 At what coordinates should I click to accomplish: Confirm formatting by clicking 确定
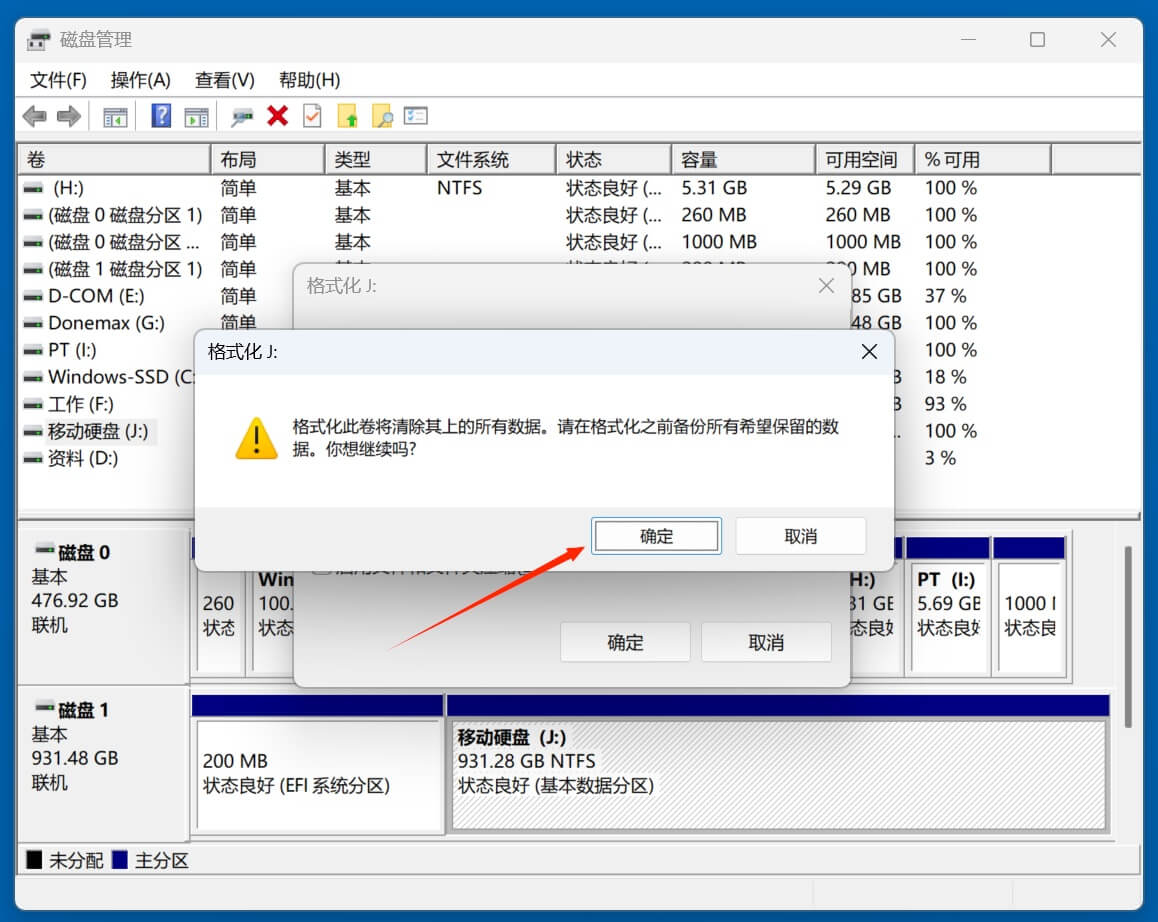[656, 536]
